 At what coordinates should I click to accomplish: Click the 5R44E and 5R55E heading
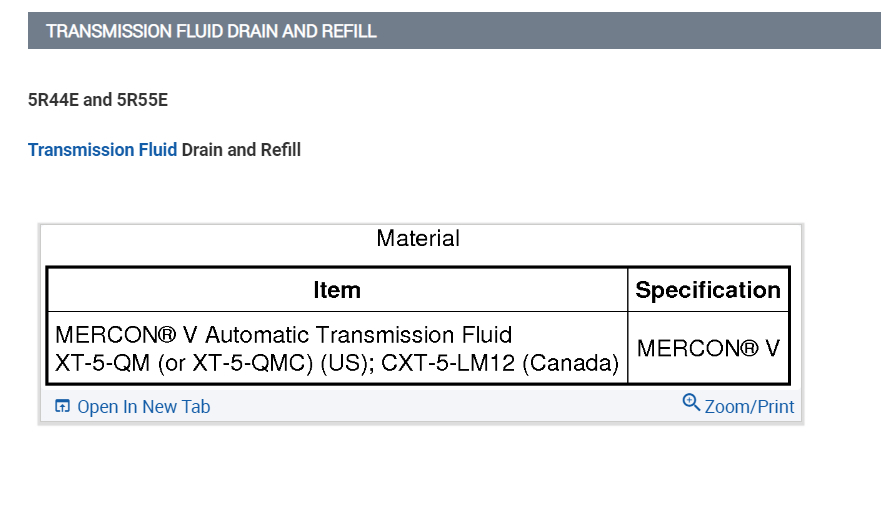coord(97,101)
